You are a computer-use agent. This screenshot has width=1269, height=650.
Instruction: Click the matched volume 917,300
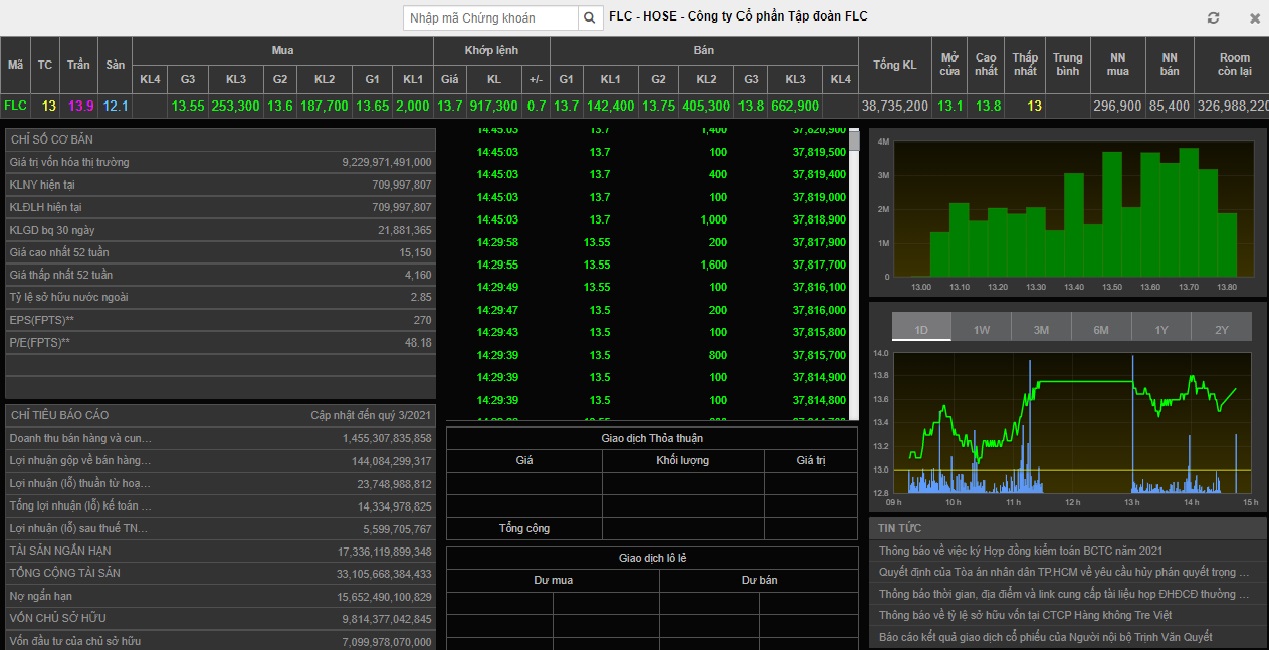click(x=493, y=105)
